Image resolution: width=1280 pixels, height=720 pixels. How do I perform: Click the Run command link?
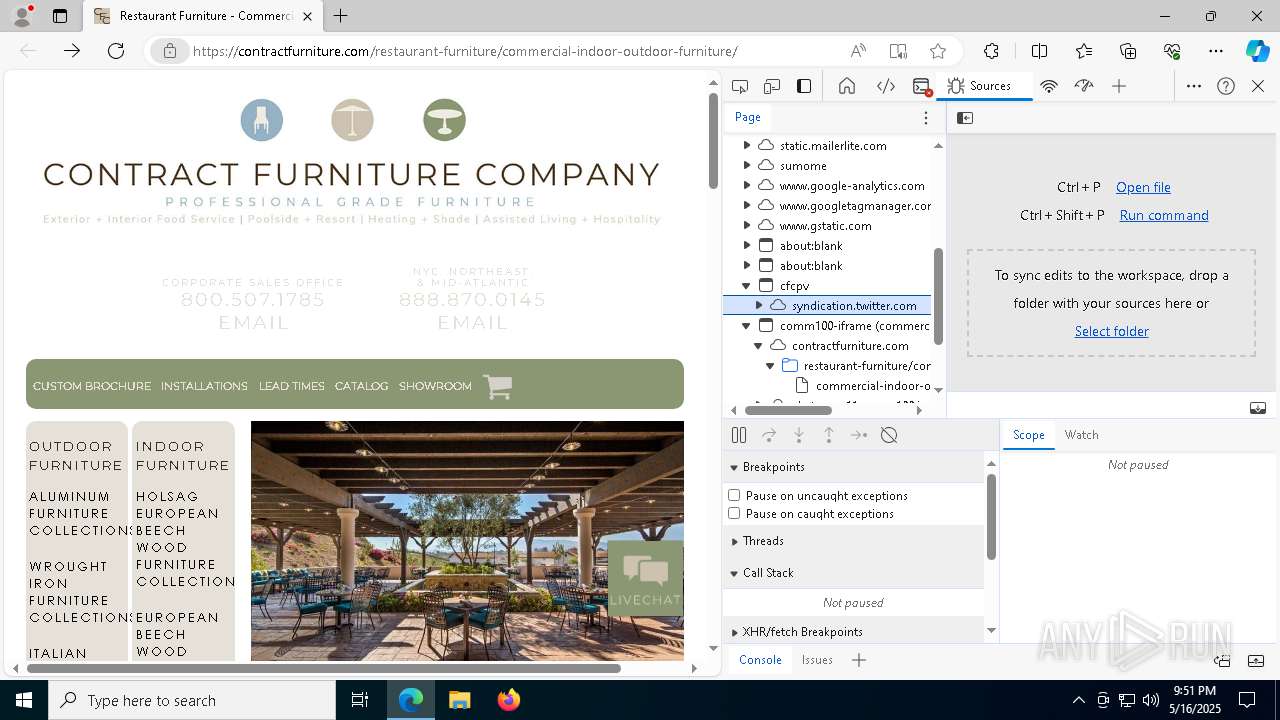1164,215
